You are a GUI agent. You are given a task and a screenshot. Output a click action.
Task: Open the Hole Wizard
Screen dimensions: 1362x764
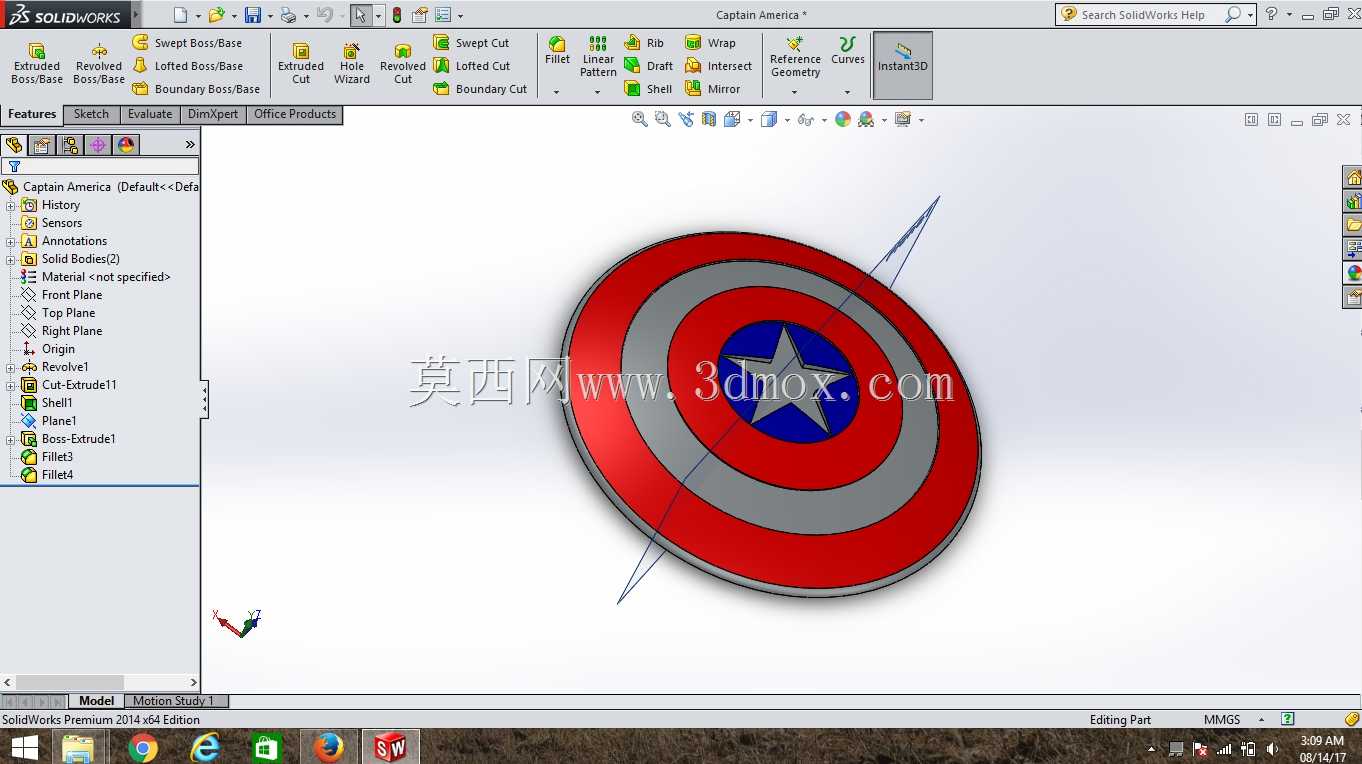(x=352, y=64)
